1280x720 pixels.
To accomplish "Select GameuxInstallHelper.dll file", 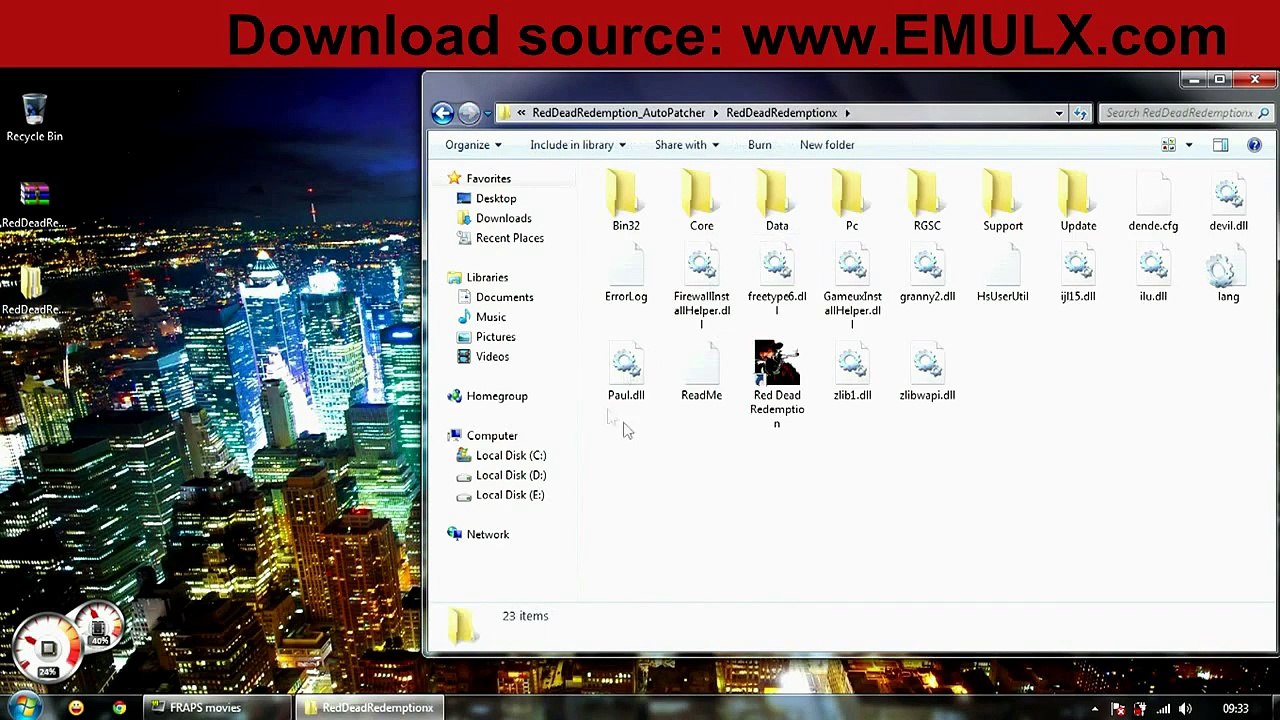I will tap(852, 288).
